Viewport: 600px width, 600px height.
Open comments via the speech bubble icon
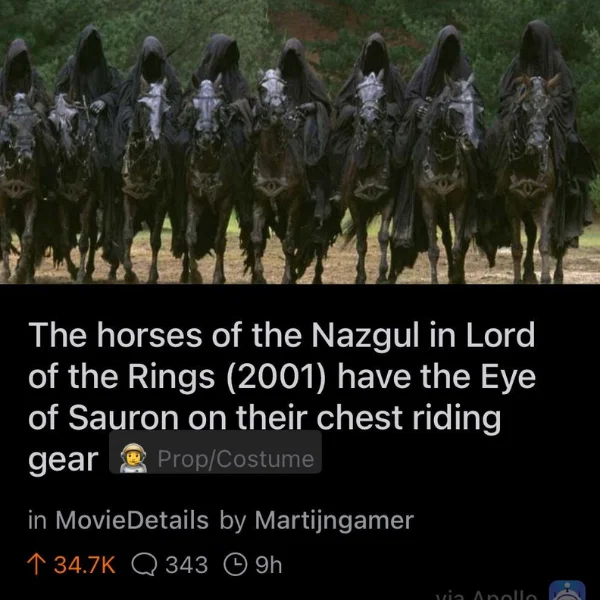click(x=144, y=565)
